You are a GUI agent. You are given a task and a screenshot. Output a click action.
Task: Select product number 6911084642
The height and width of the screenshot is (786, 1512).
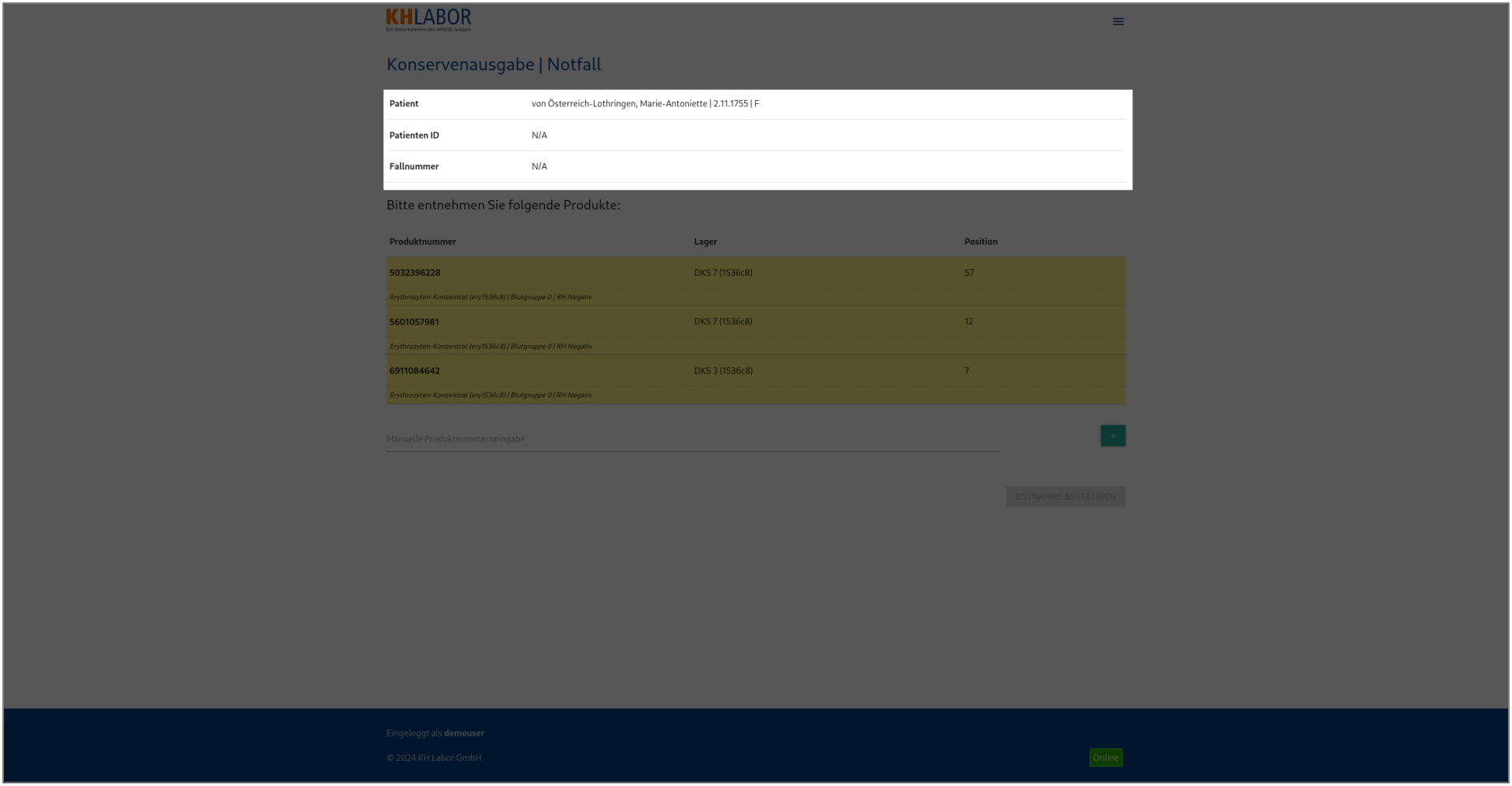coord(415,371)
